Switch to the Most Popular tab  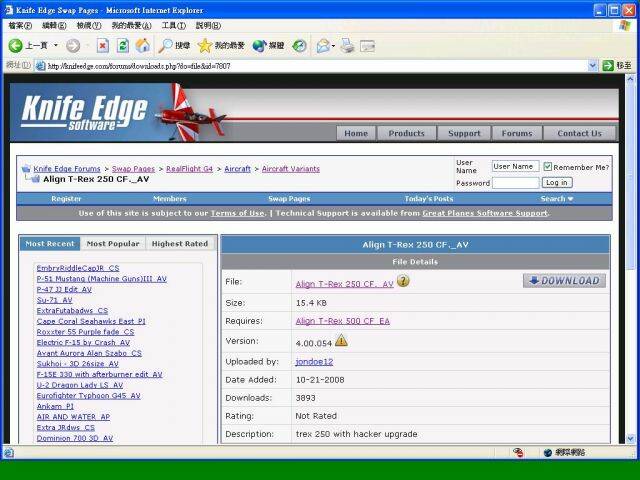point(113,244)
